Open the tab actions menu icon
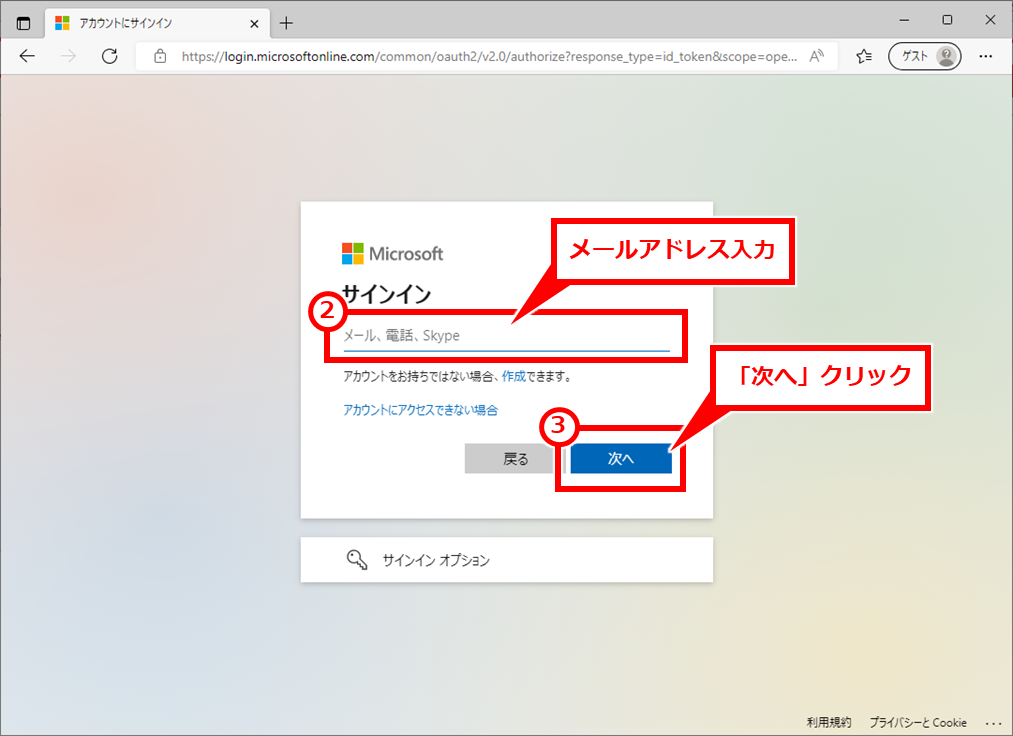Viewport: 1013px width, 736px height. pos(23,23)
